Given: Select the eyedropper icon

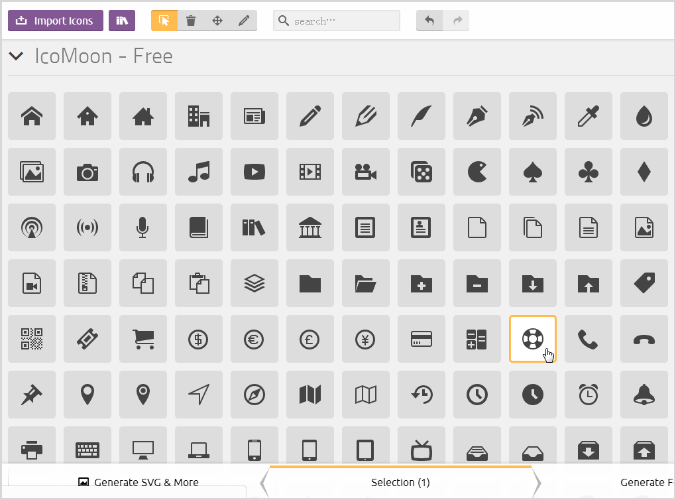Looking at the screenshot, I should pyautogui.click(x=588, y=116).
